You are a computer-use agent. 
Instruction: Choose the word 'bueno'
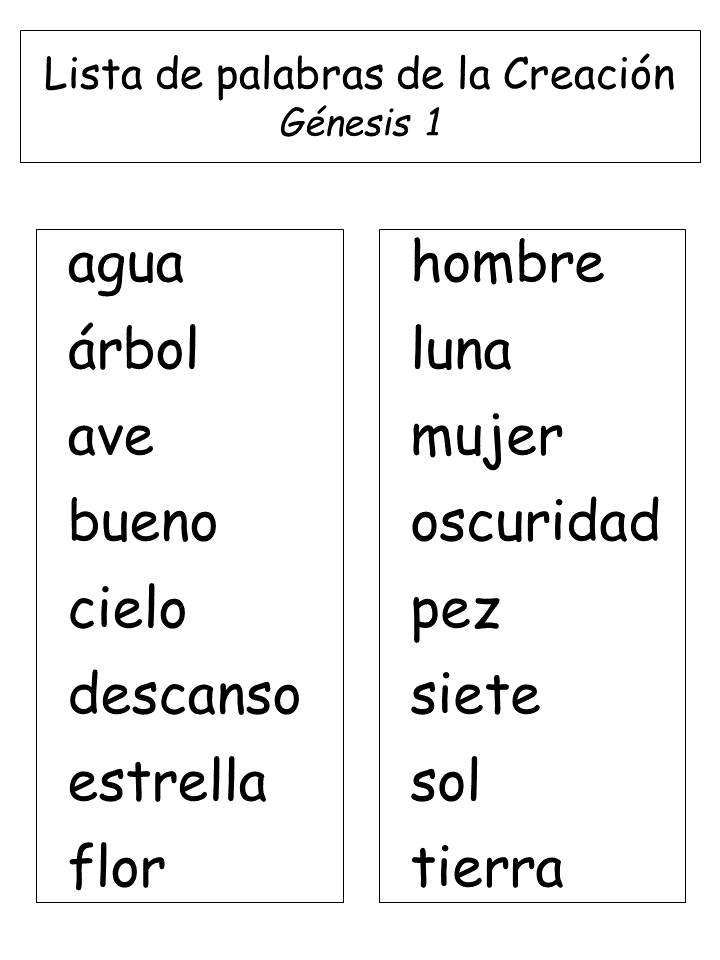tap(143, 520)
